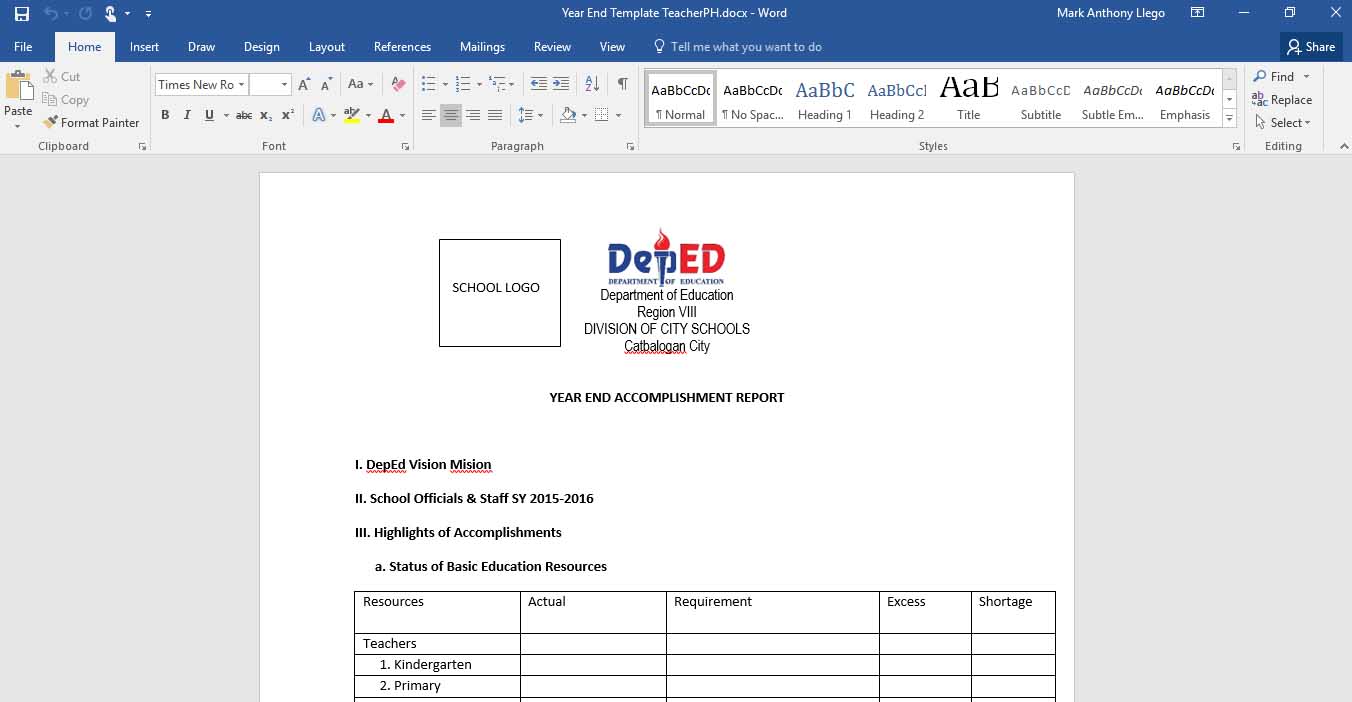
Task: Click the Line and Paragraph Spacing icon
Action: pos(526,116)
